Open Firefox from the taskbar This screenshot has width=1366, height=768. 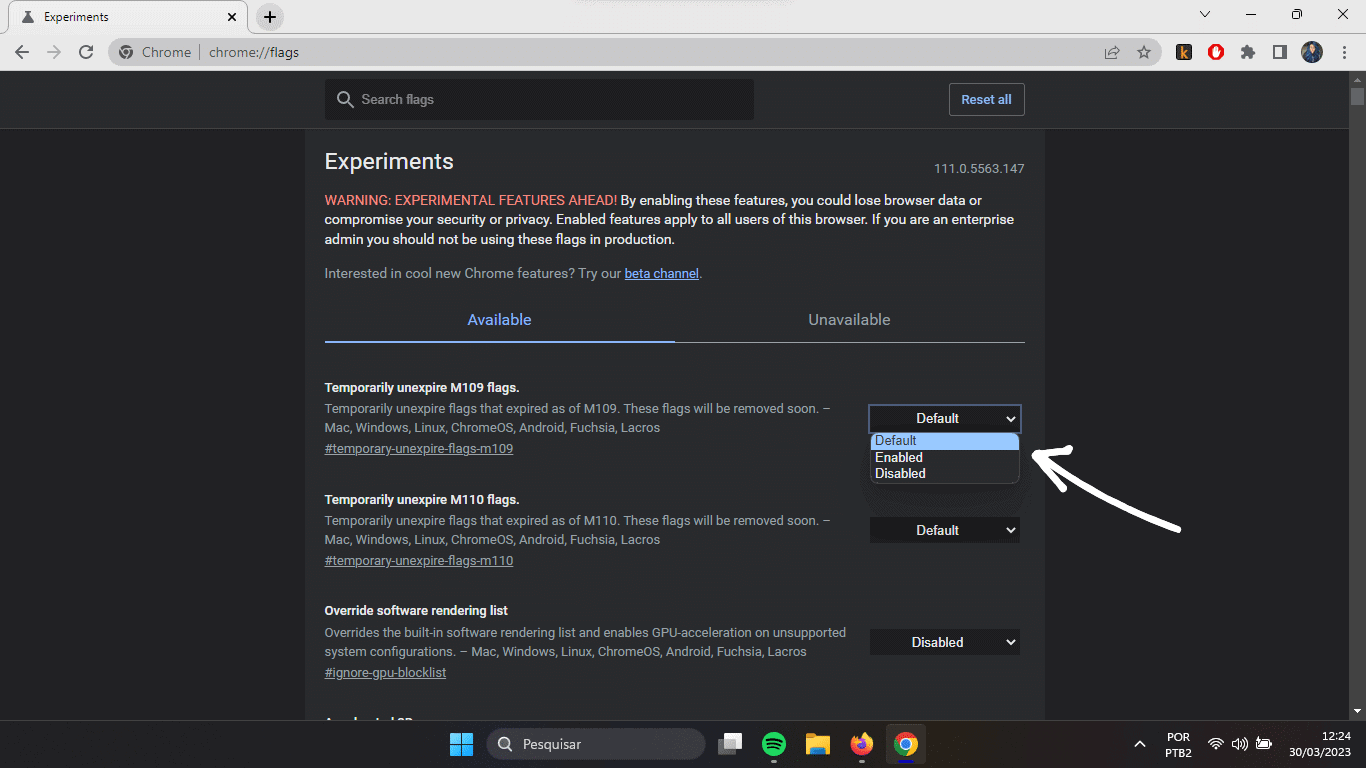[x=862, y=744]
